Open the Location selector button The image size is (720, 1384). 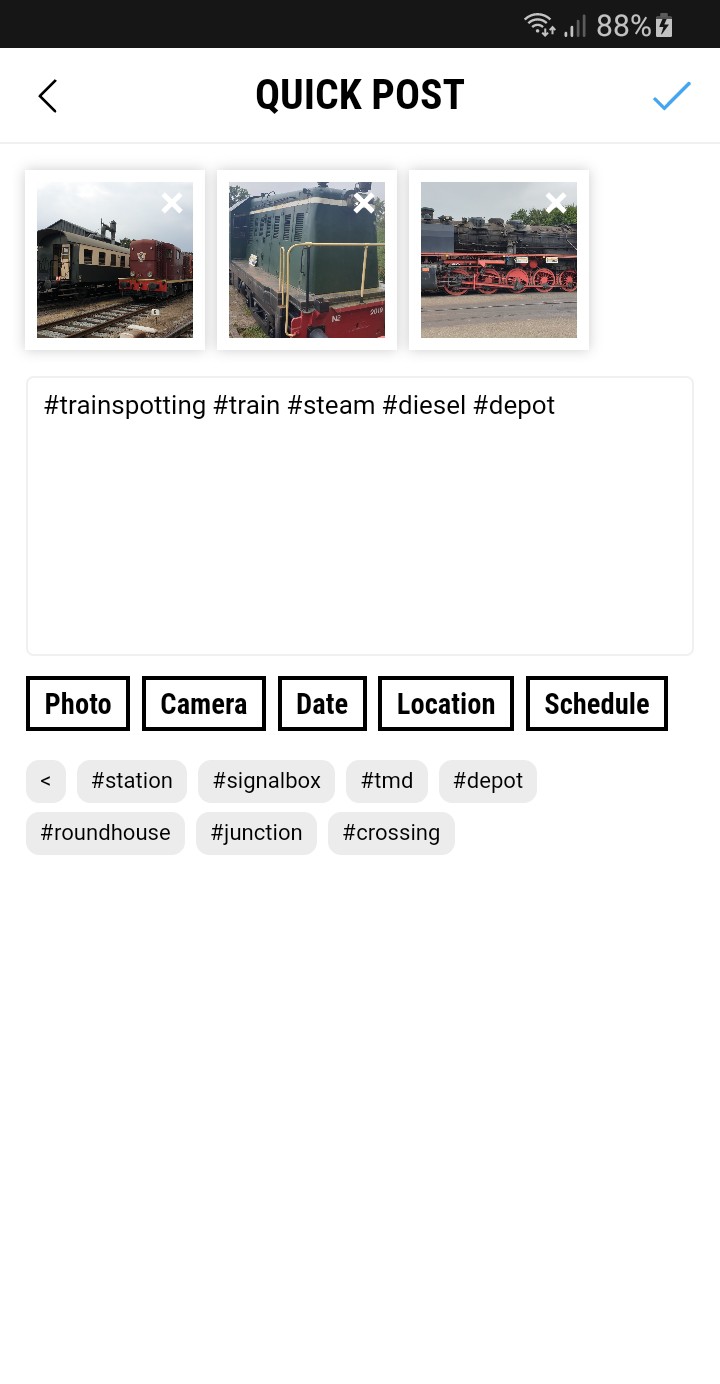pos(445,704)
